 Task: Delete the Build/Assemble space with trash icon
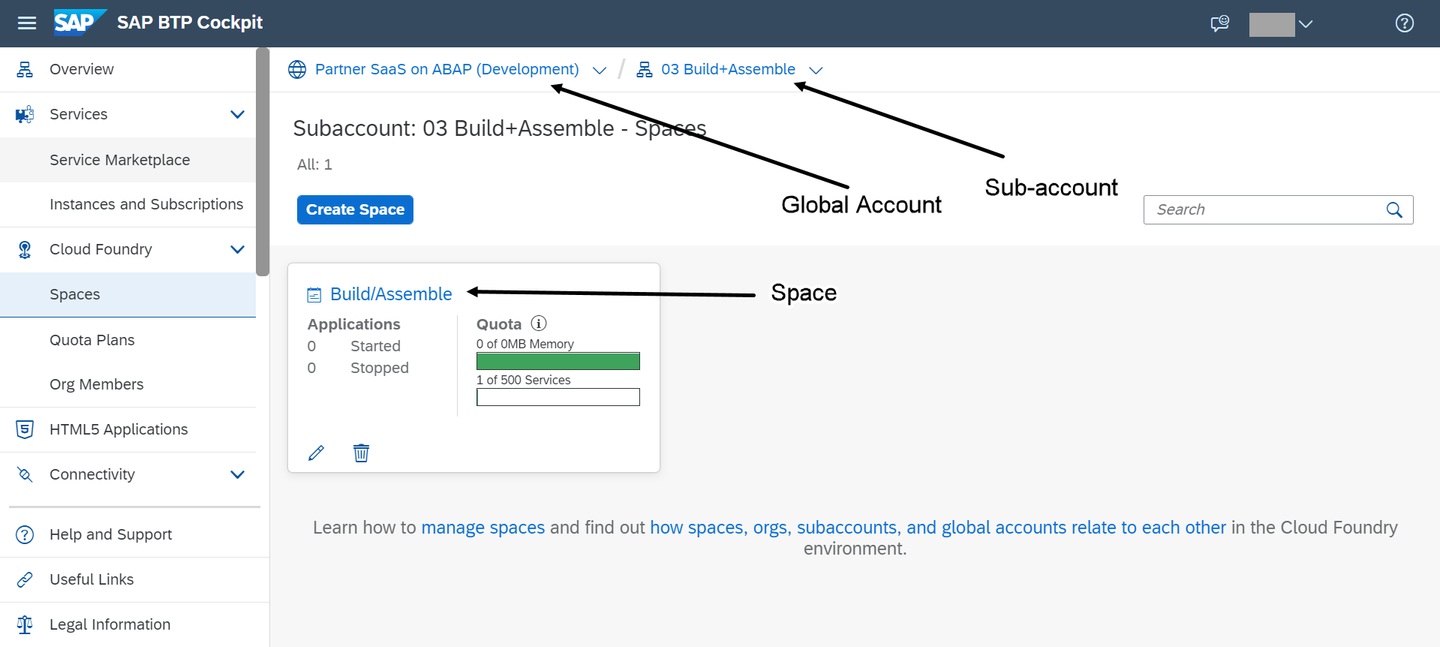[x=361, y=453]
